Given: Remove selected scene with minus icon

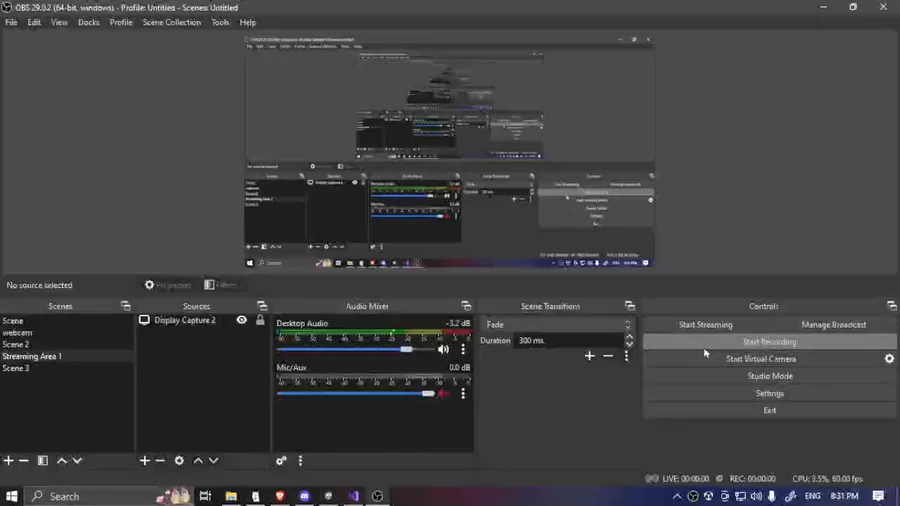Looking at the screenshot, I should [24, 461].
